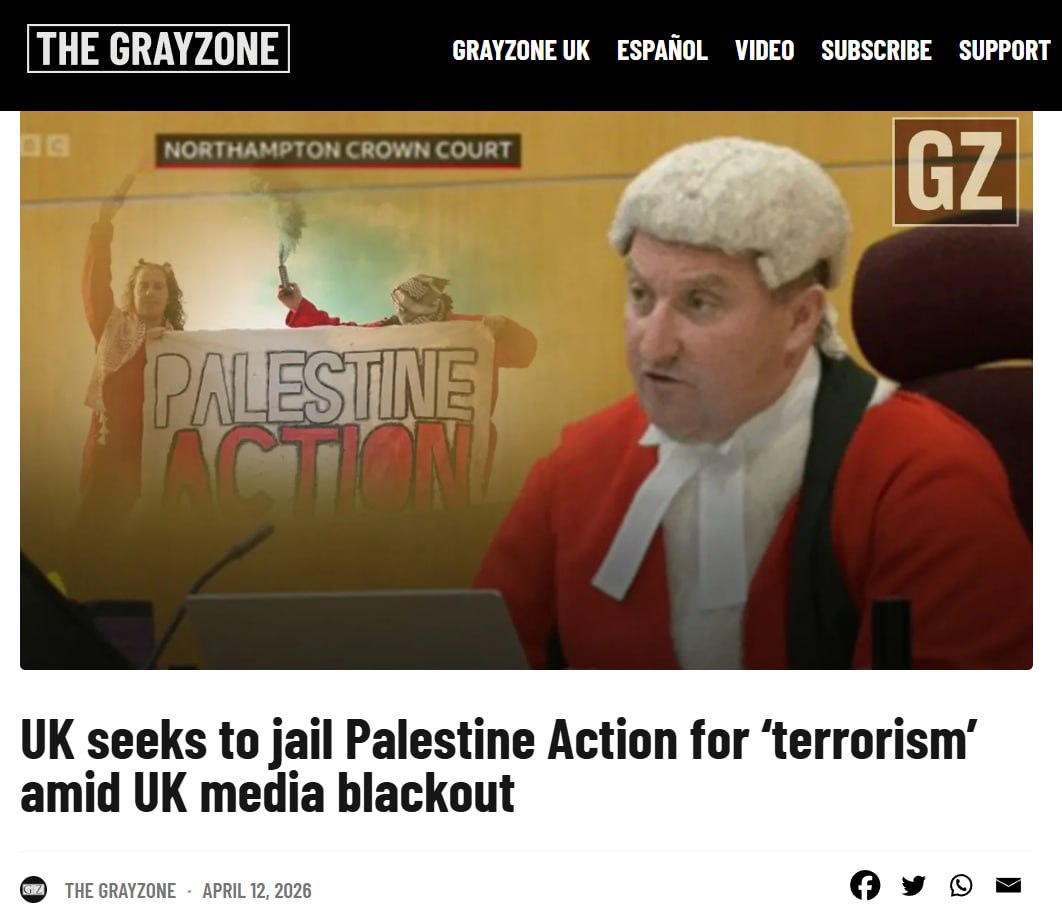Viewport: 1062px width, 923px height.
Task: Share the article on Twitter
Action: pyautogui.click(x=913, y=885)
